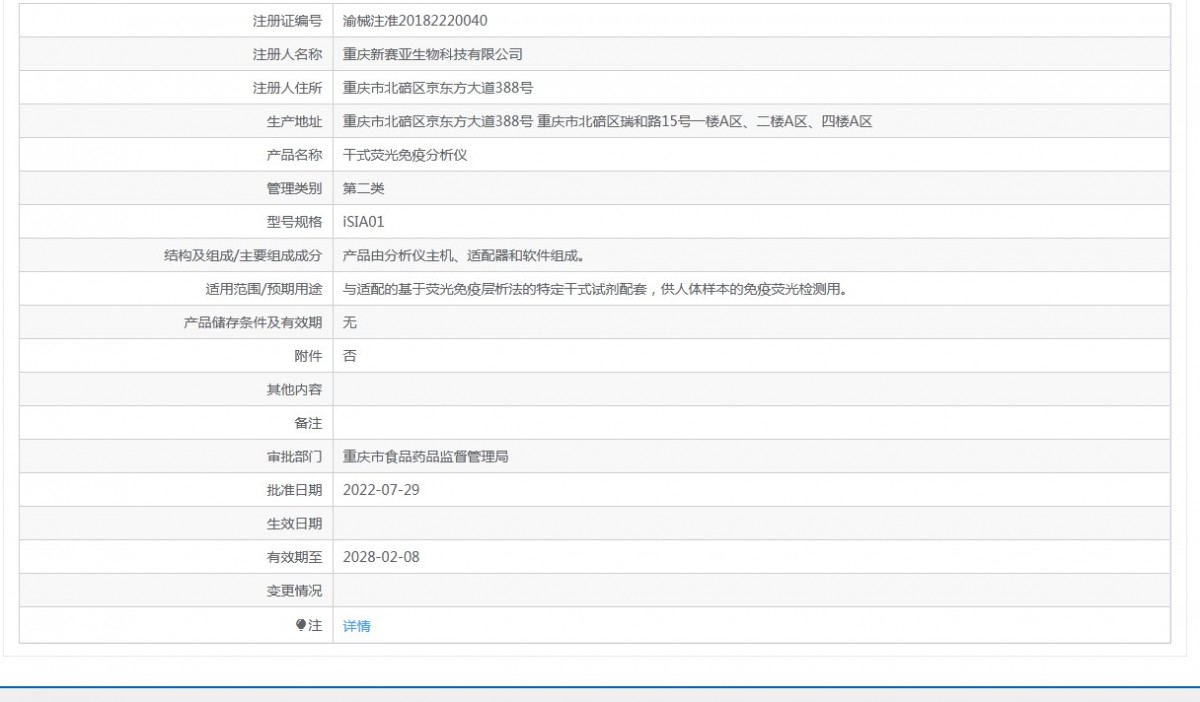Click the intended use text starting 与适配的基于荧光免疫层析法
This screenshot has height=702, width=1200.
(596, 289)
